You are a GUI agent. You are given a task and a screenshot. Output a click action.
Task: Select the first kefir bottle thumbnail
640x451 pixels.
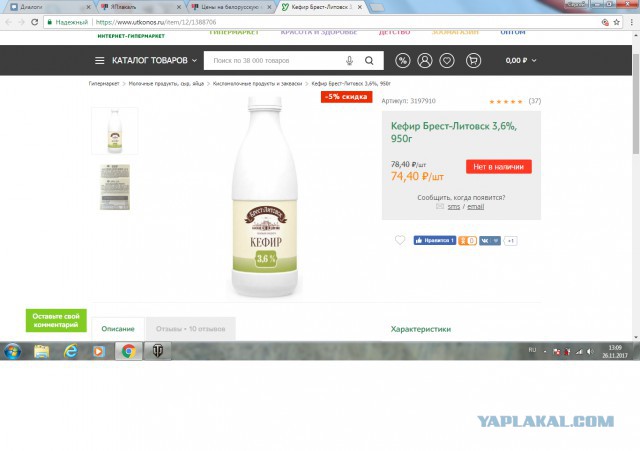(x=115, y=131)
